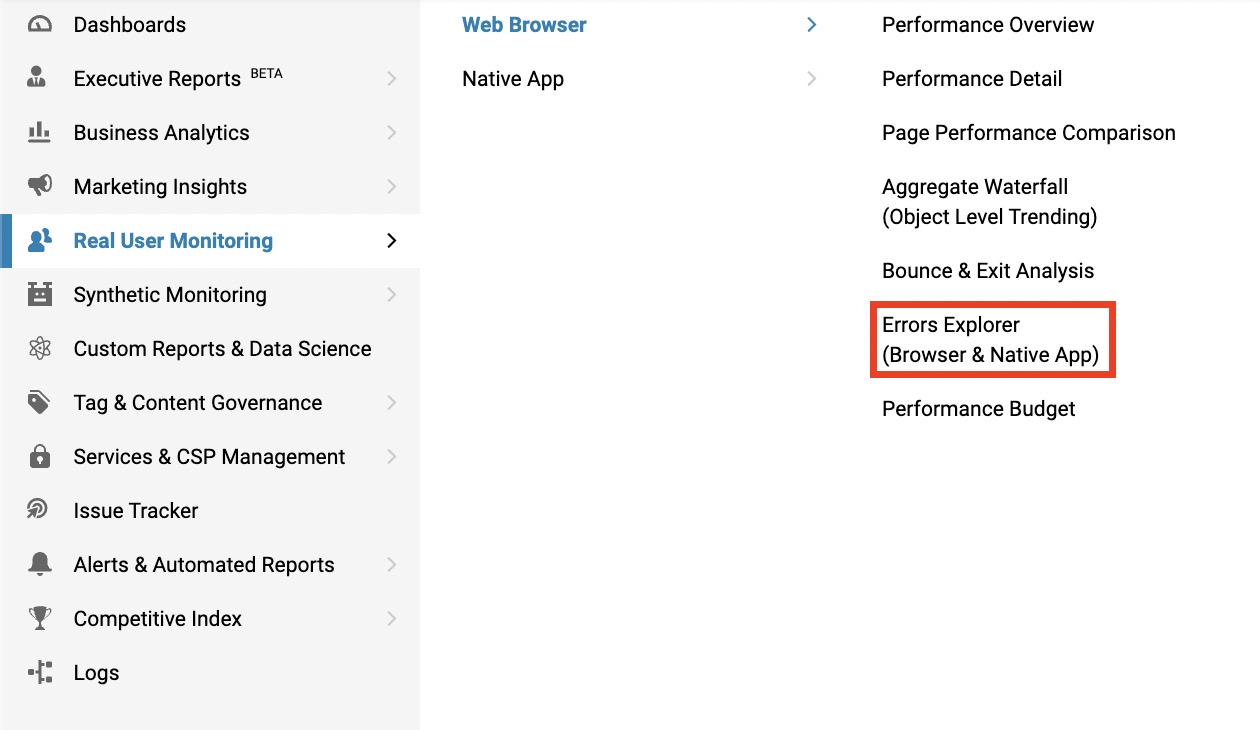The height and width of the screenshot is (730, 1260).
Task: Click the Tag & Content Governance tag icon
Action: point(40,403)
